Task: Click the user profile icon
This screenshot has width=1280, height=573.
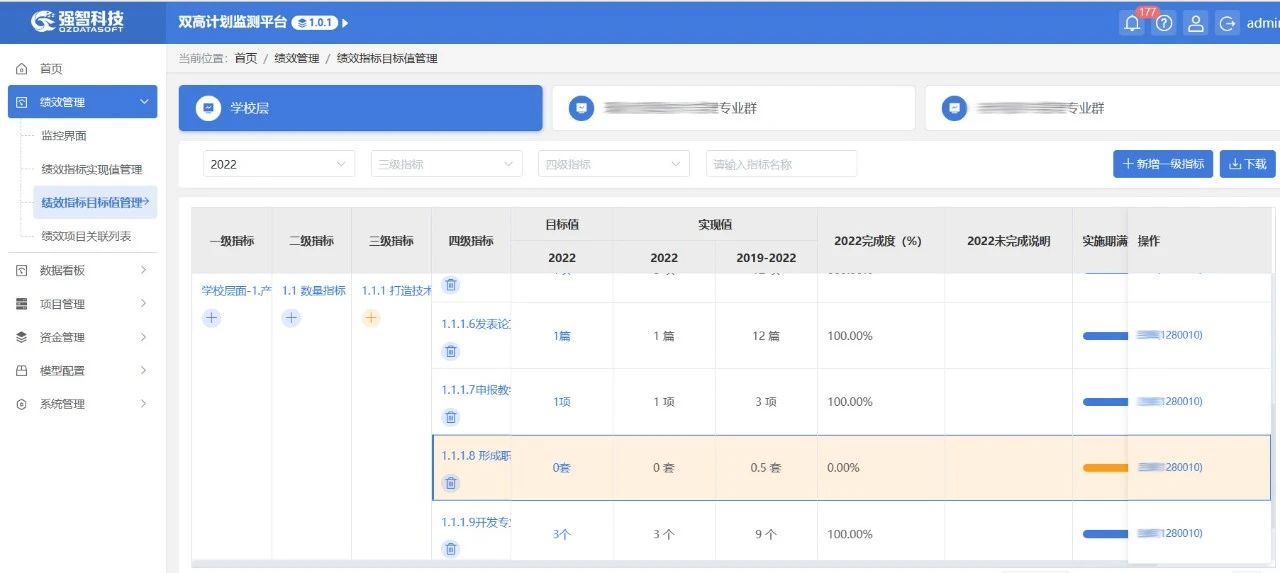Action: point(1195,24)
